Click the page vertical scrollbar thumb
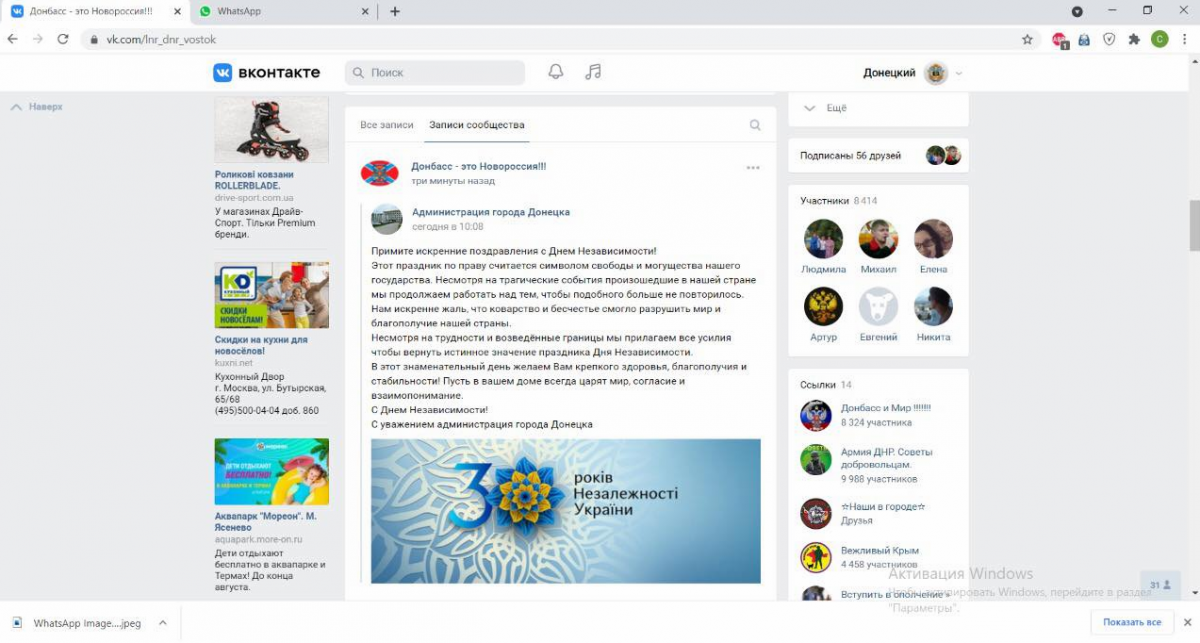1200x643 pixels. coord(1193,225)
